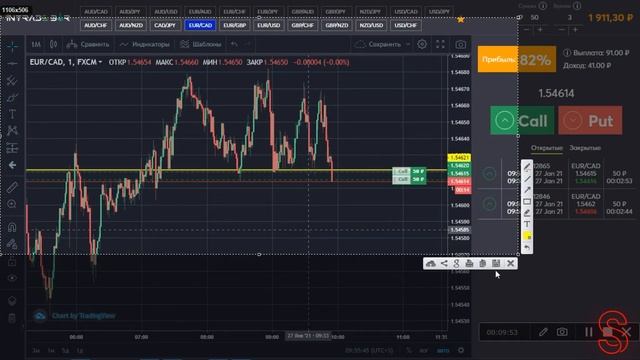This screenshot has width=640, height=360.
Task: Click the trash remove drawings icon
Action: [x=12, y=318]
